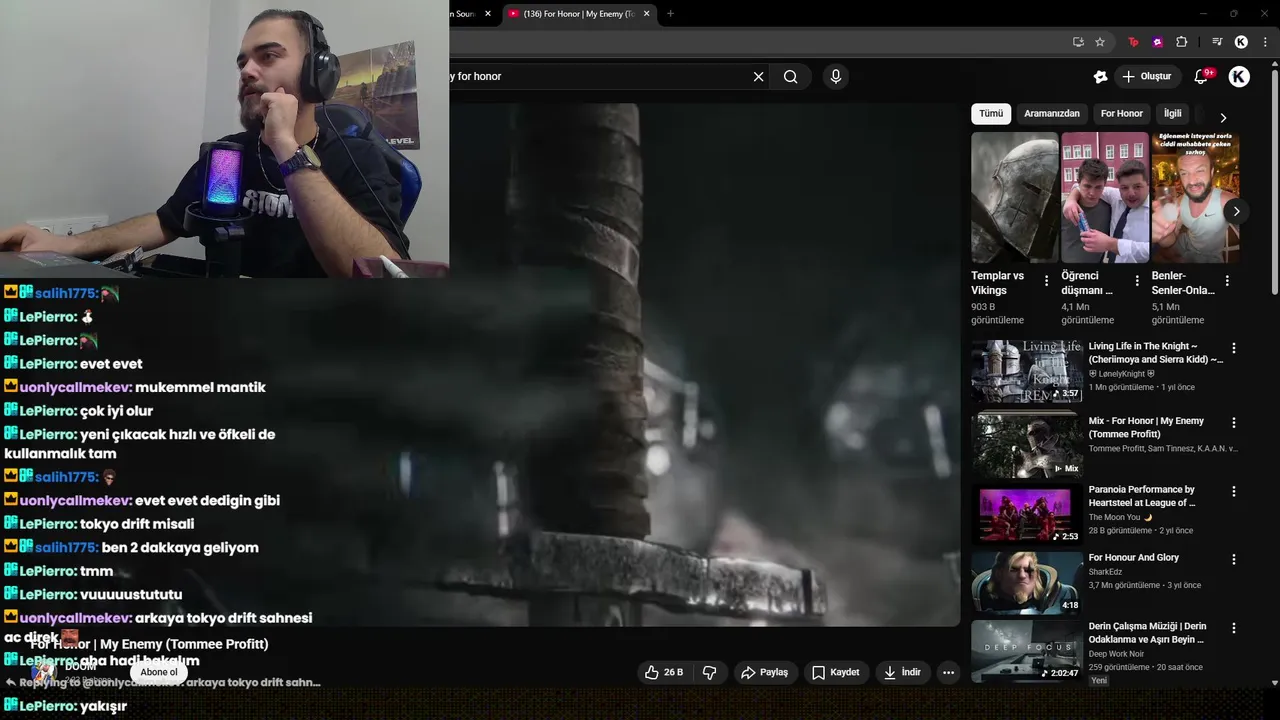
Task: Open options for Templar vs Vikings short
Action: [1047, 281]
